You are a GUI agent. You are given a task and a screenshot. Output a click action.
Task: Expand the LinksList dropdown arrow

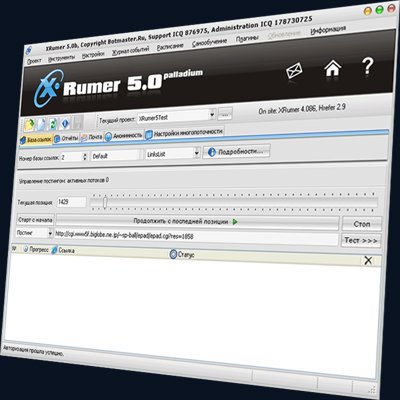coord(197,153)
